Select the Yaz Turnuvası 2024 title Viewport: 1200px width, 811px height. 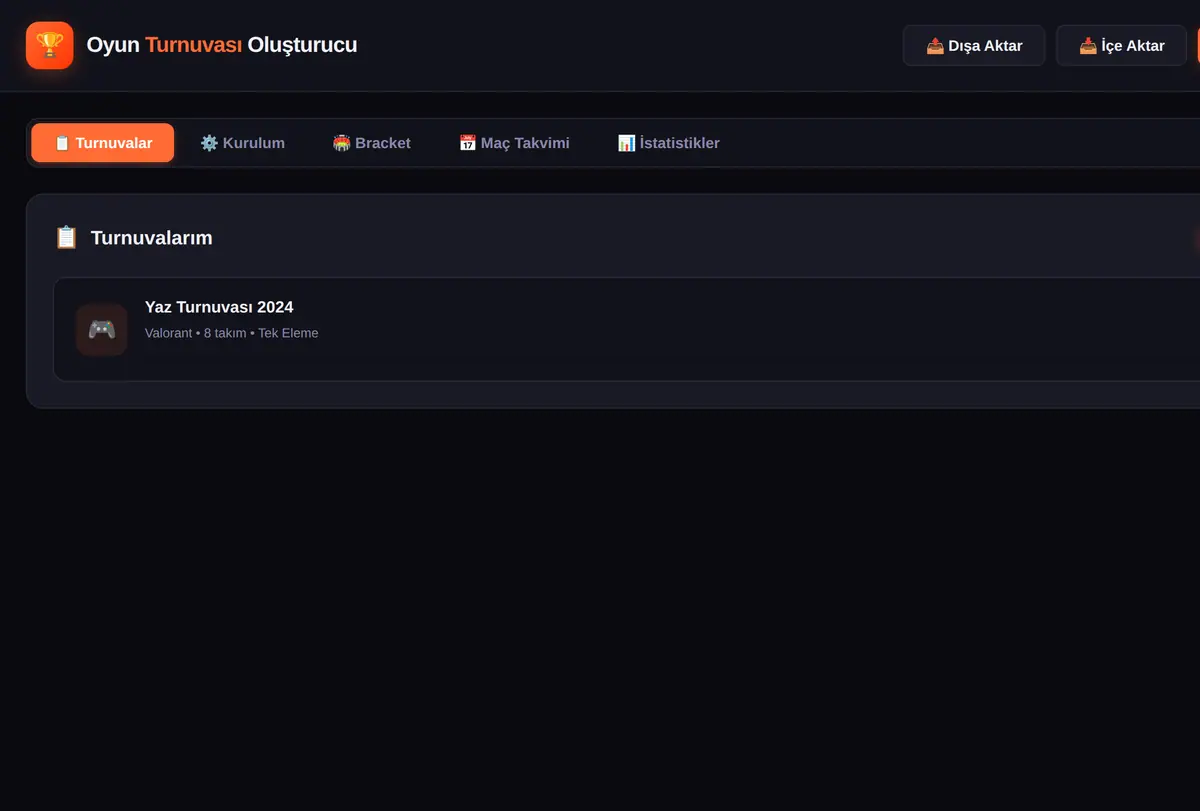tap(219, 307)
